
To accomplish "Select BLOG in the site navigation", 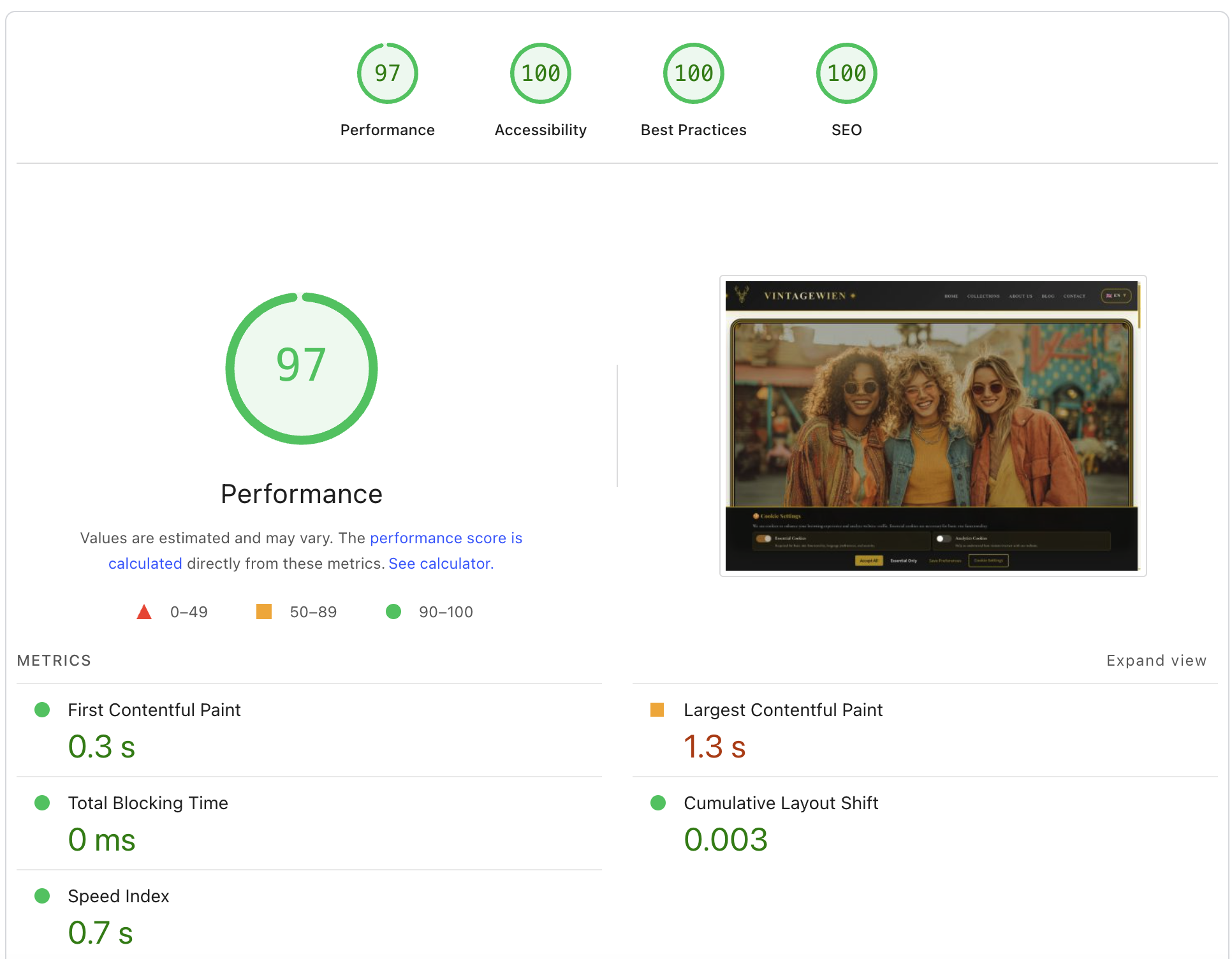I will tap(1048, 296).
